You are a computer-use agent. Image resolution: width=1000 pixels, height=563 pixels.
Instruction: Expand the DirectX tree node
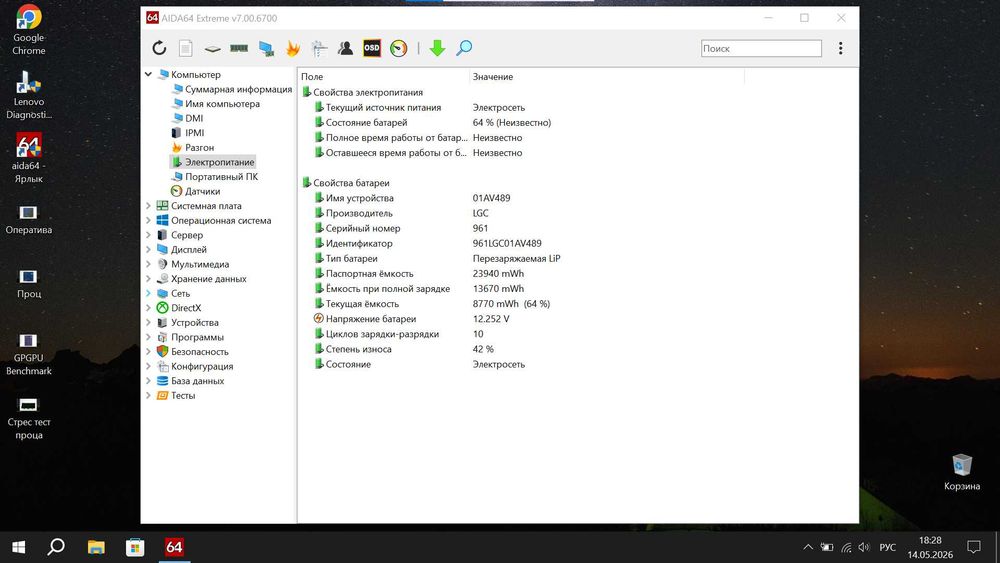tap(149, 308)
